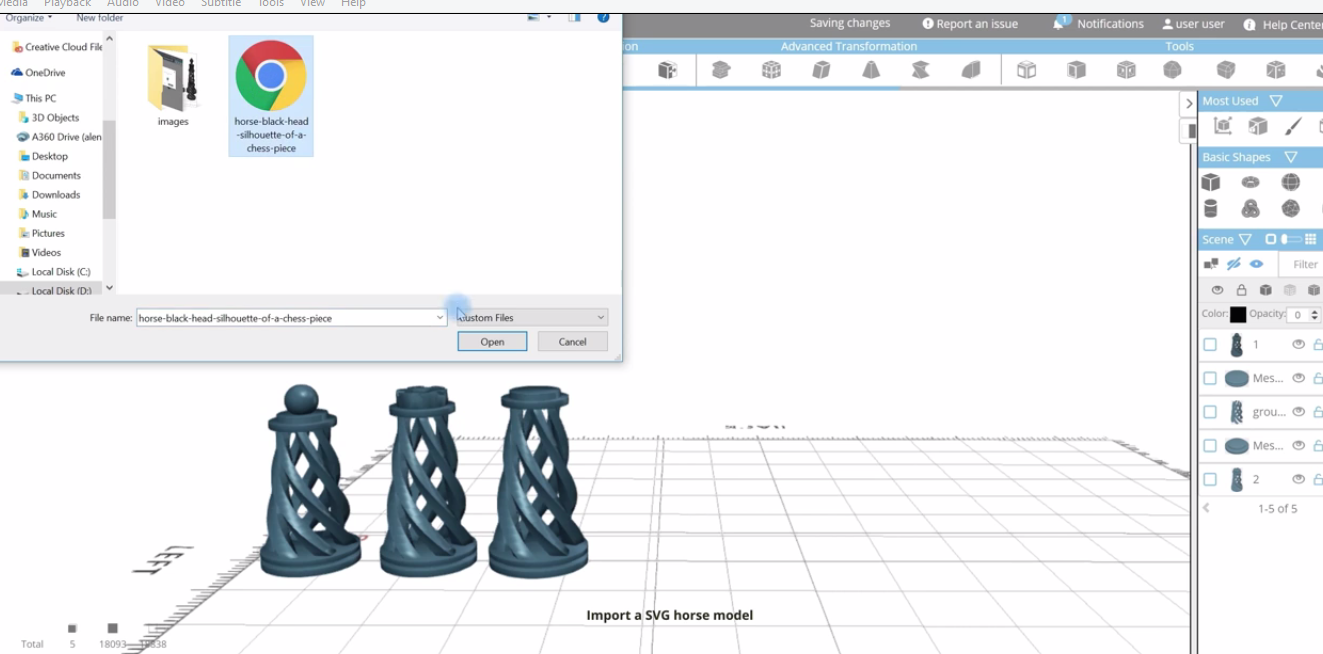This screenshot has height=654, width=1323.
Task: Select the taper cone transformation tool icon
Action: click(871, 70)
